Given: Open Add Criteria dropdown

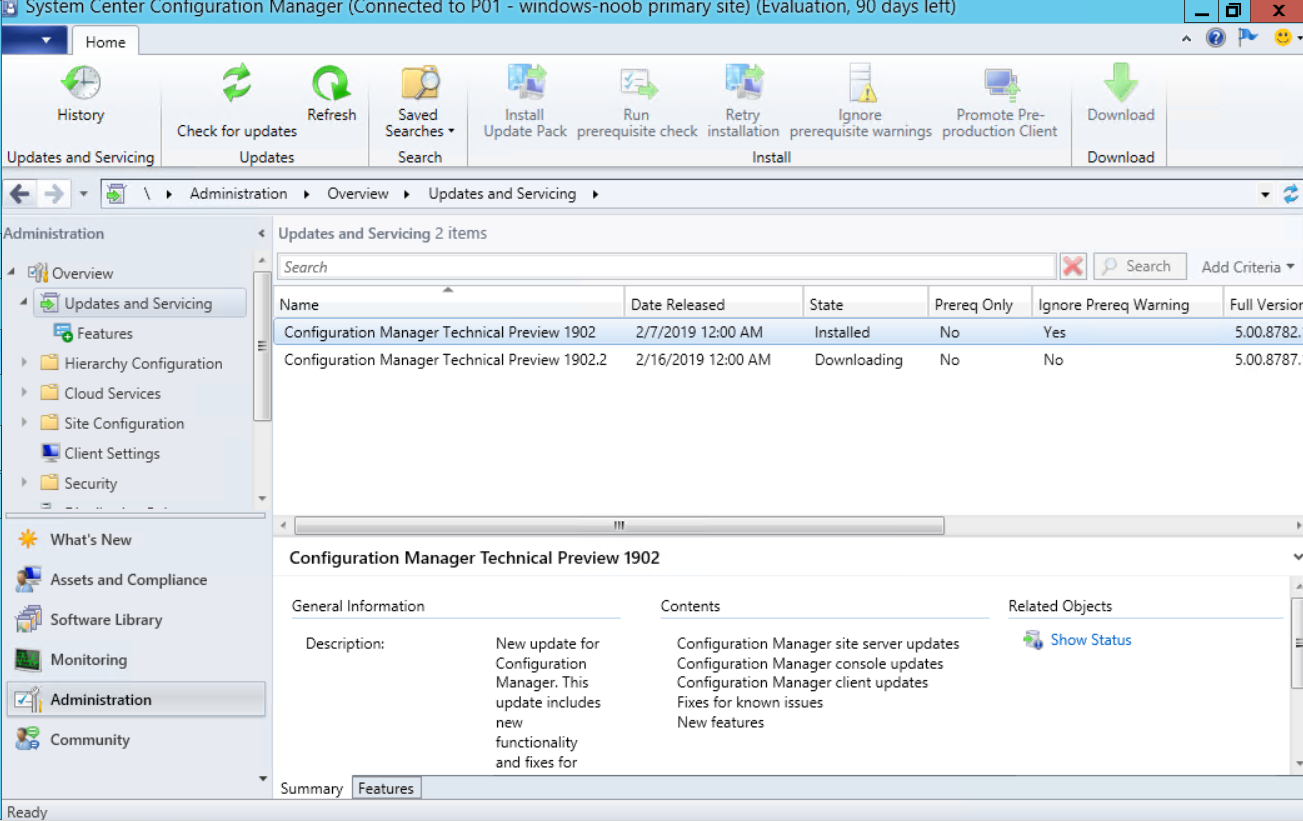Looking at the screenshot, I should point(1248,267).
